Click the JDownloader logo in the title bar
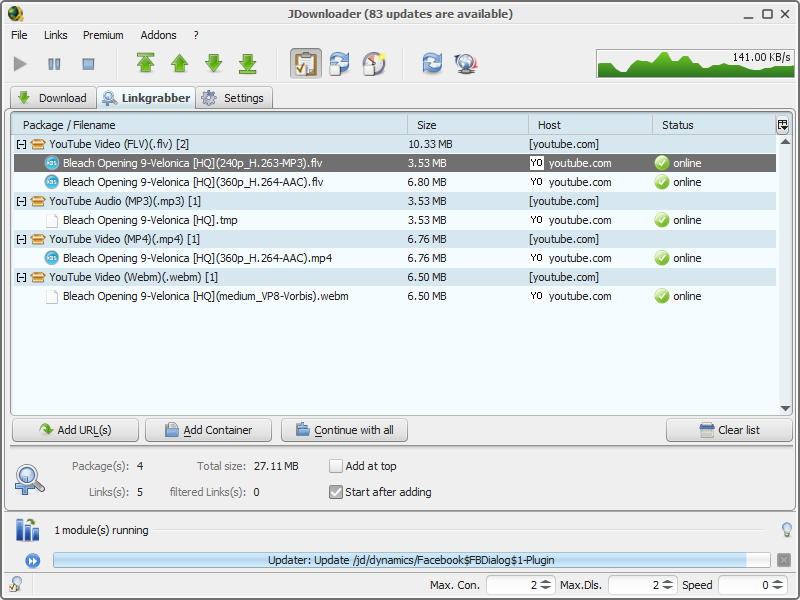This screenshot has height=600, width=800. (16, 14)
